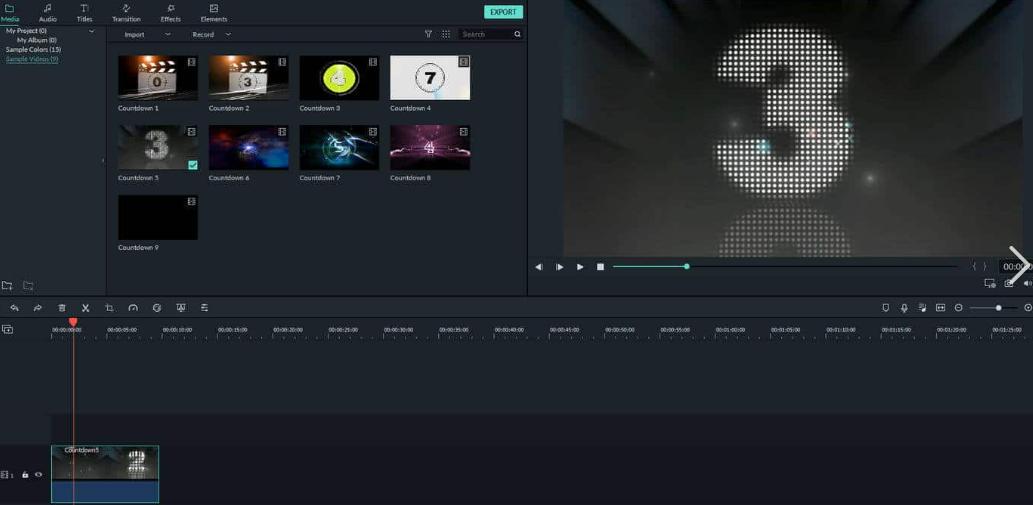Take a snapshot with the camera icon

click(1009, 283)
